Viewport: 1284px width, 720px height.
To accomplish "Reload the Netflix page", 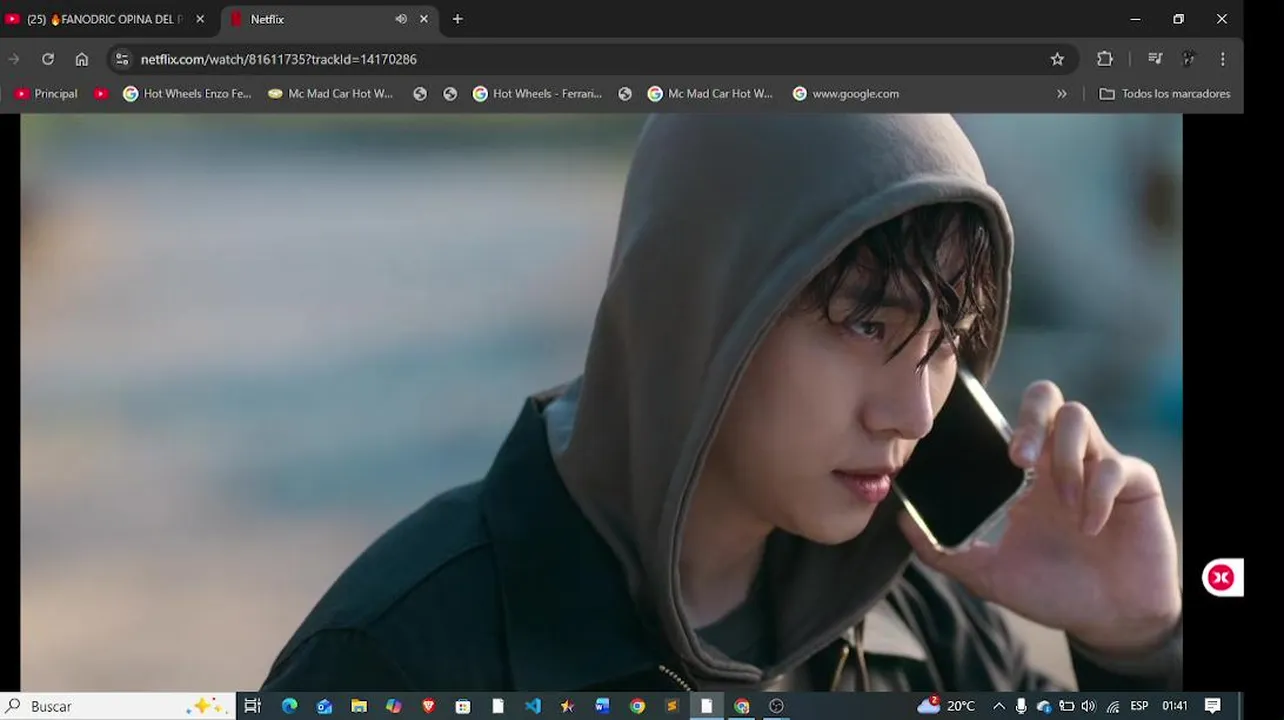I will pos(47,59).
